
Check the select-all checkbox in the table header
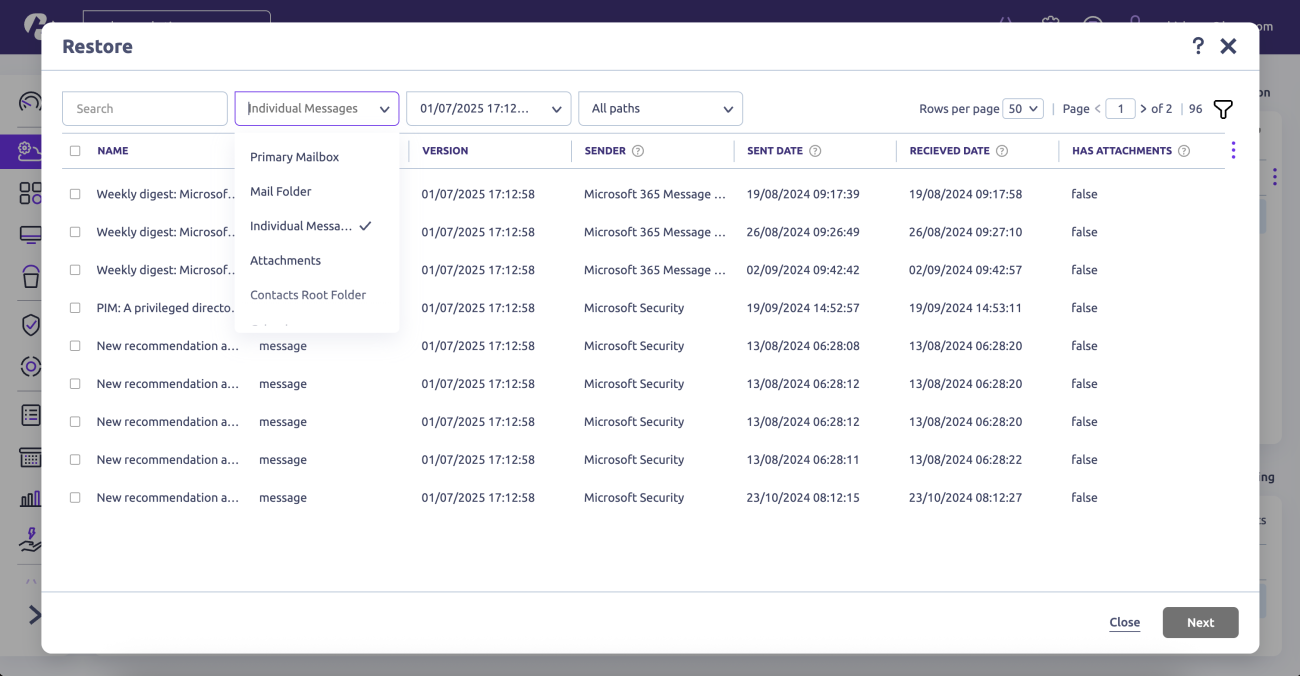74,149
